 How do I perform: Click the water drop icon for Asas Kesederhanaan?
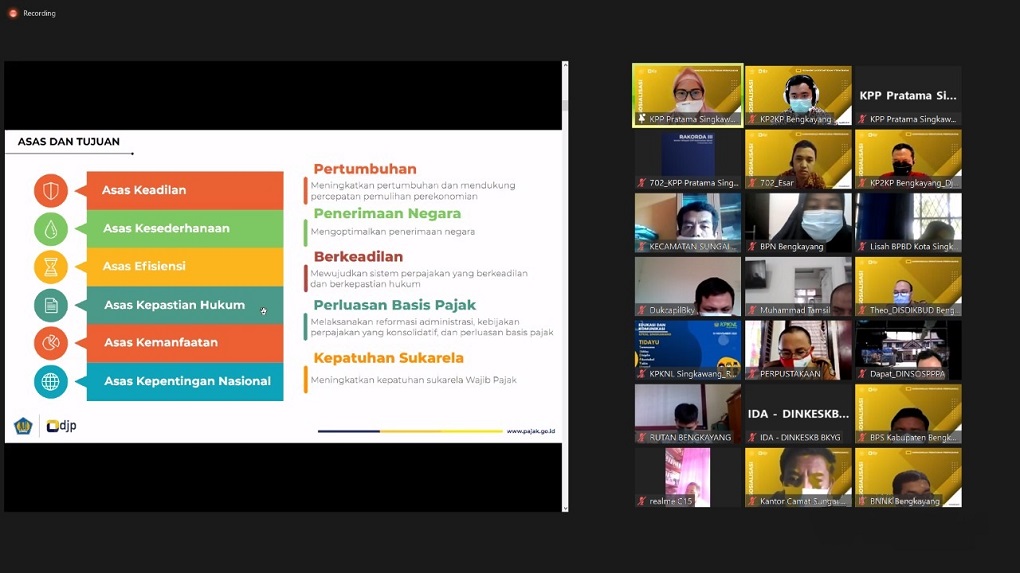pos(51,229)
